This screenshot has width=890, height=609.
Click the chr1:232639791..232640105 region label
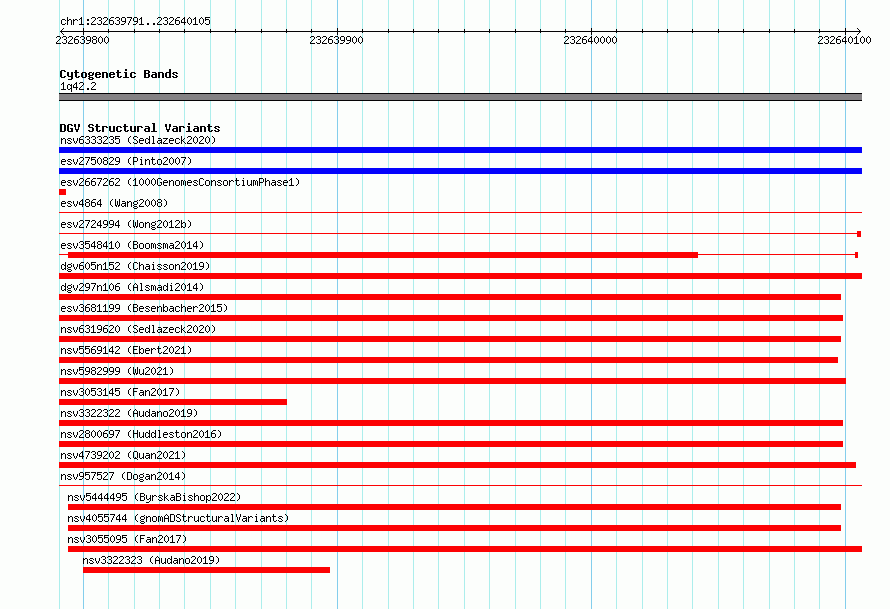pos(135,21)
